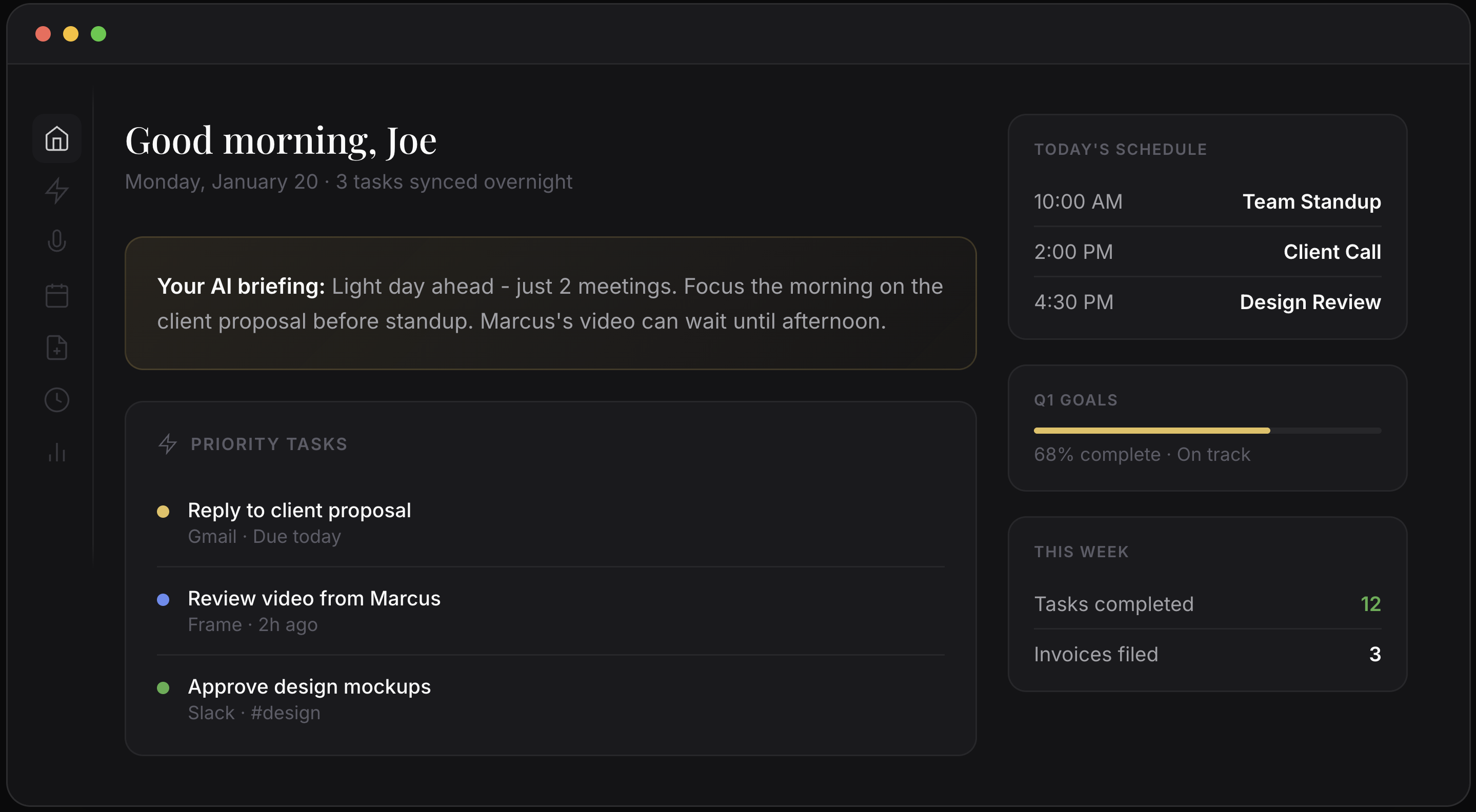This screenshot has height=812, width=1476.
Task: Toggle the green dot on Approve design mockups
Action: [x=164, y=688]
